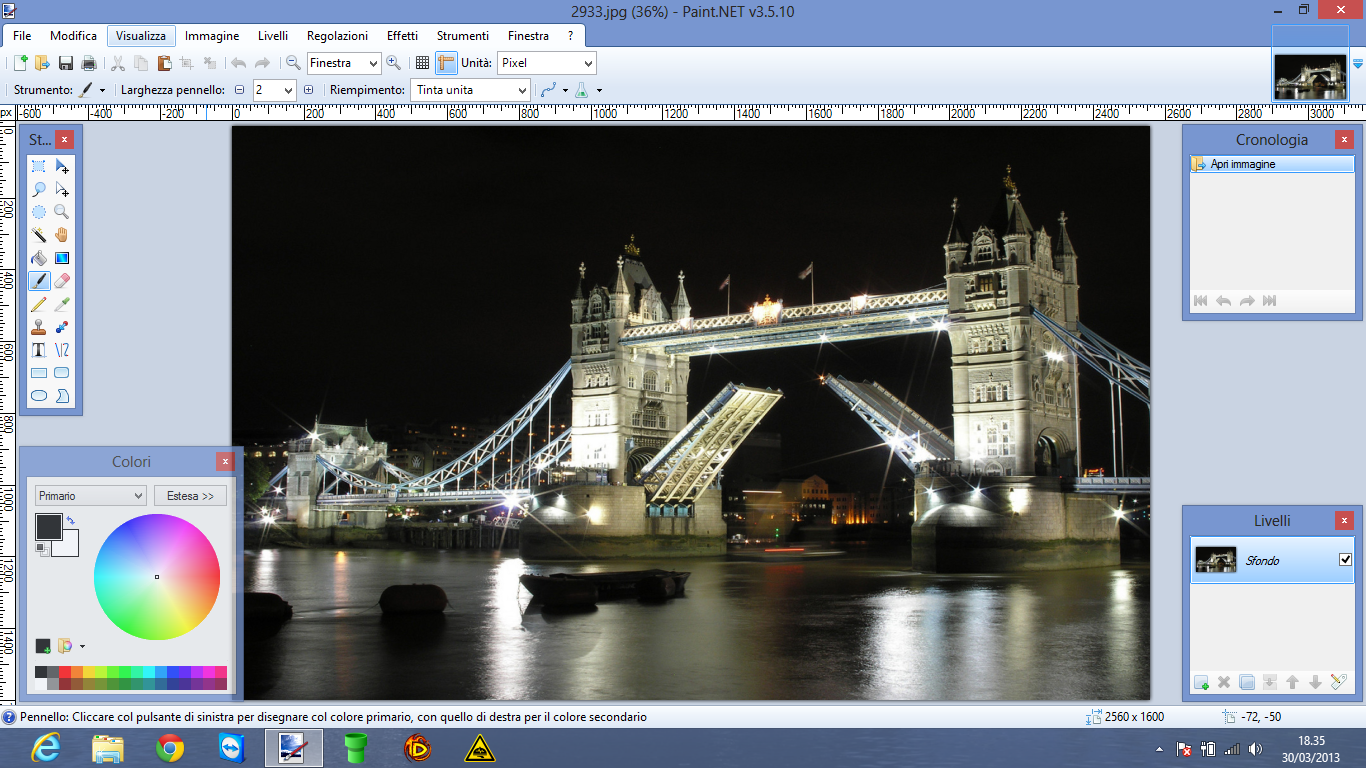
Task: Select the Recolor tool
Action: coord(62,327)
